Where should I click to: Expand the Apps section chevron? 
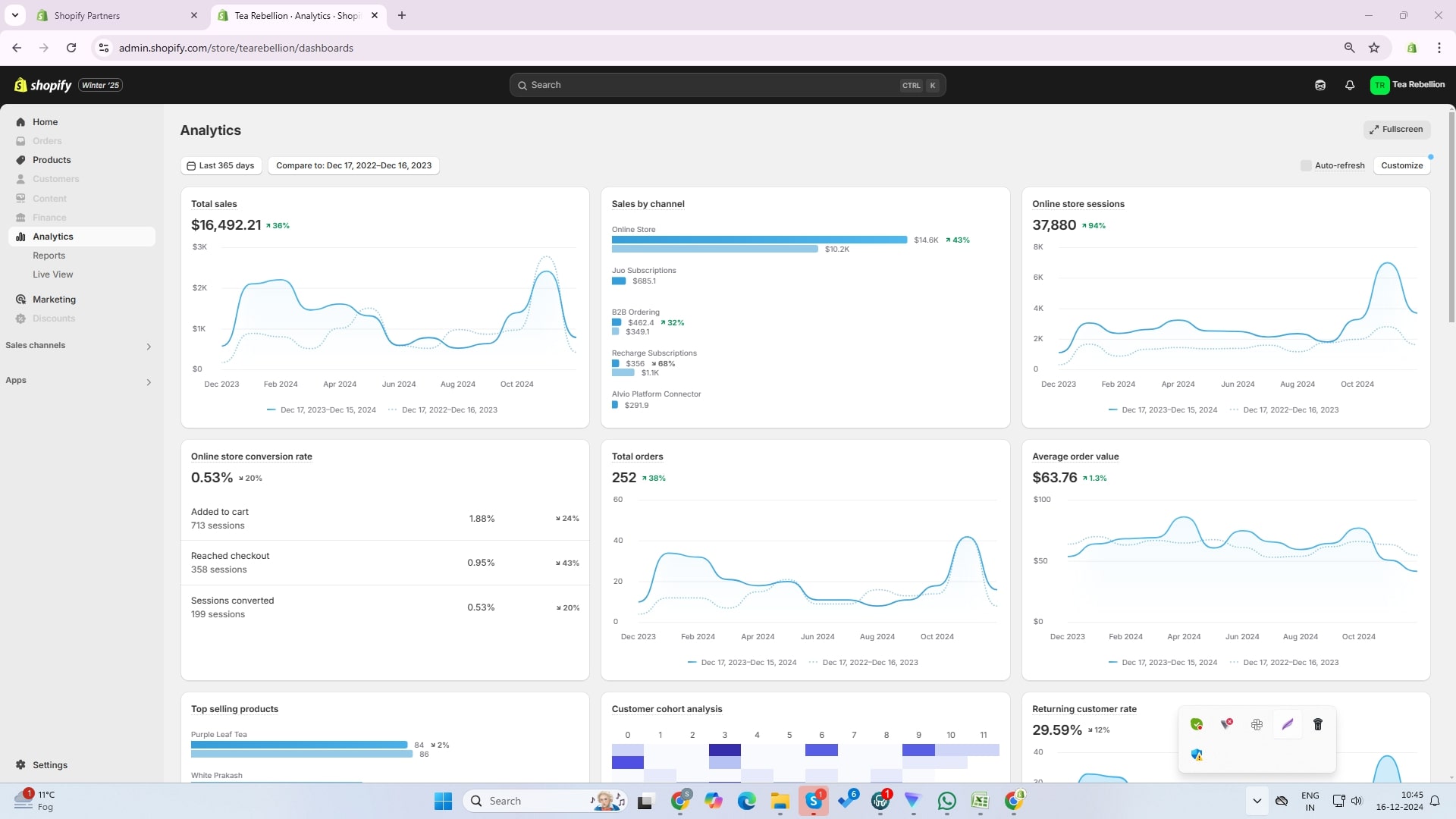point(149,382)
